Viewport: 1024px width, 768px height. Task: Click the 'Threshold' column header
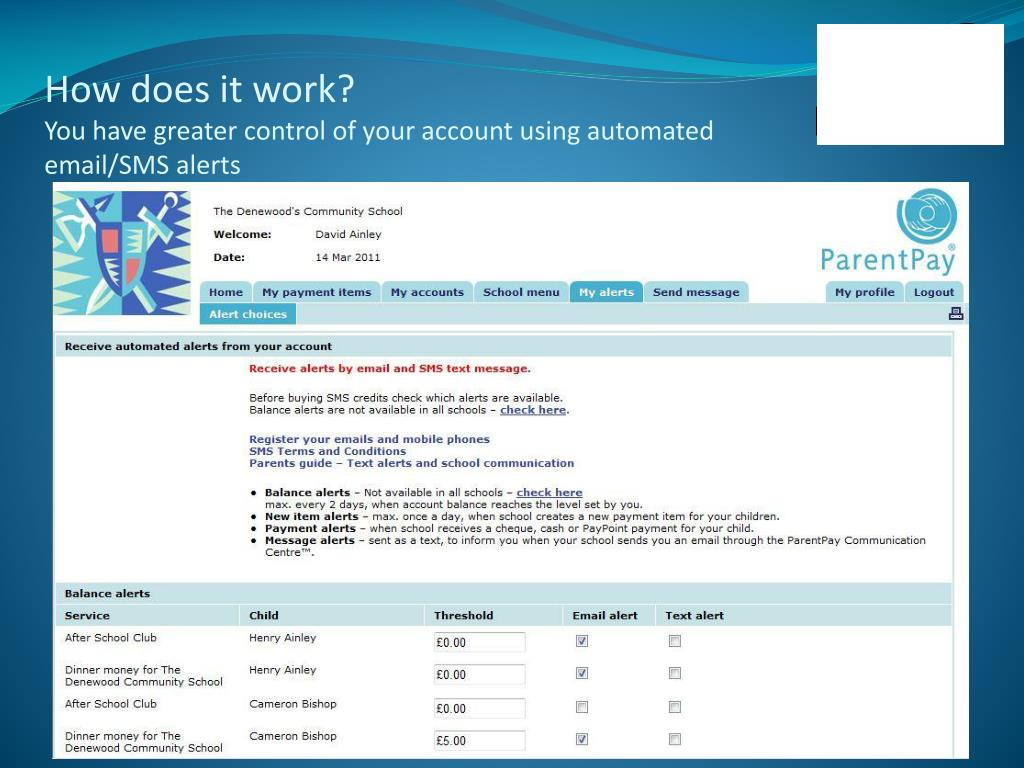pyautogui.click(x=464, y=615)
